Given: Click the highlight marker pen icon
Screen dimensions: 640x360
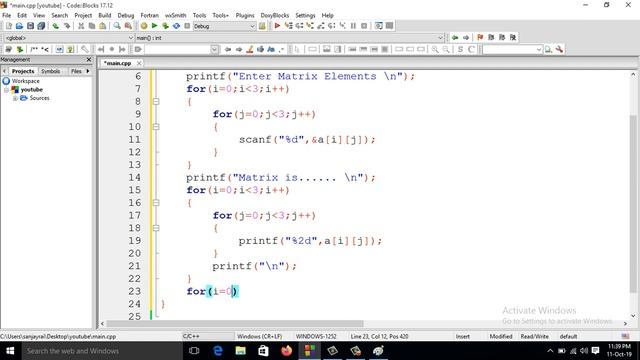Looking at the screenshot, I should tap(249, 49).
